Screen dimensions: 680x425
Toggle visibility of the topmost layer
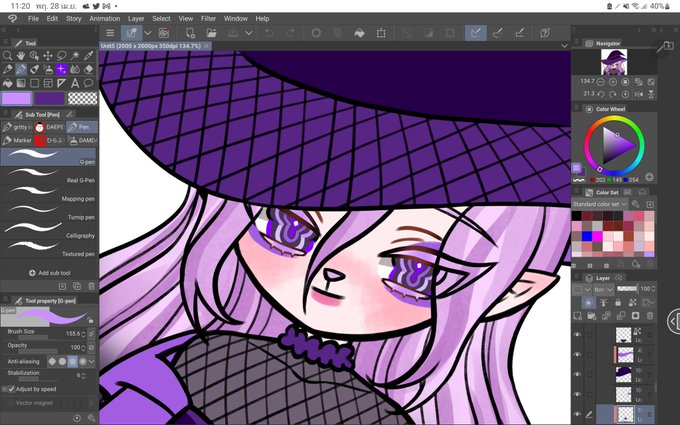tap(577, 334)
